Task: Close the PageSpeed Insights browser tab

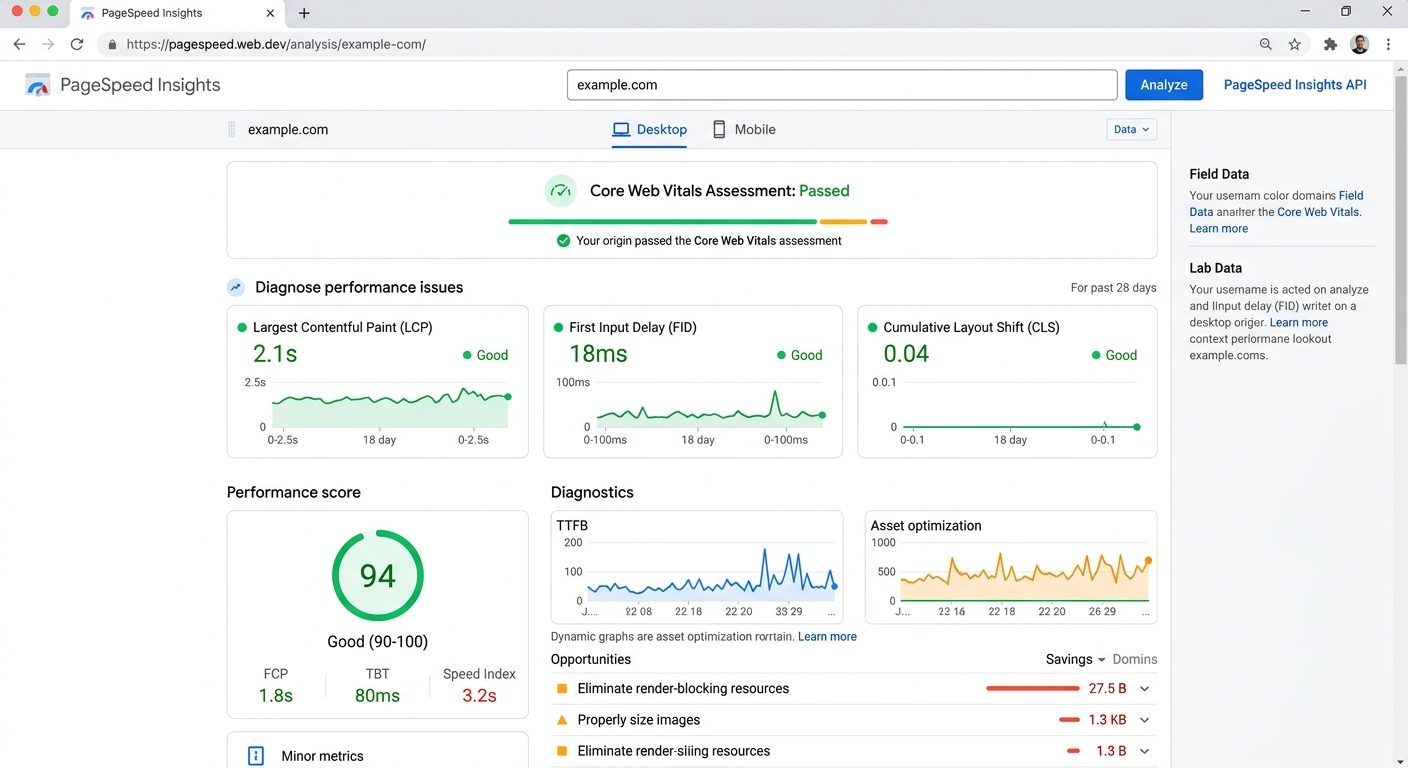Action: point(270,13)
